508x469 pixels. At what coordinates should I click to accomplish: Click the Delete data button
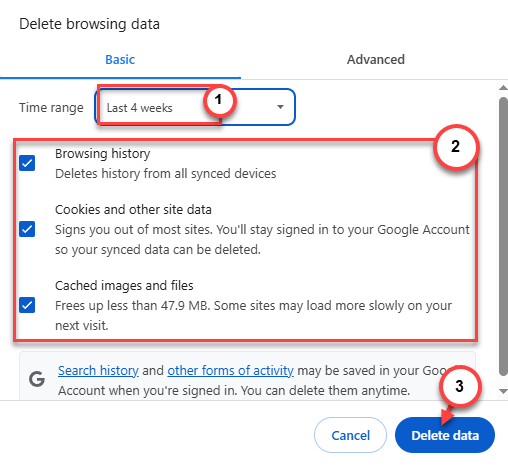click(445, 435)
